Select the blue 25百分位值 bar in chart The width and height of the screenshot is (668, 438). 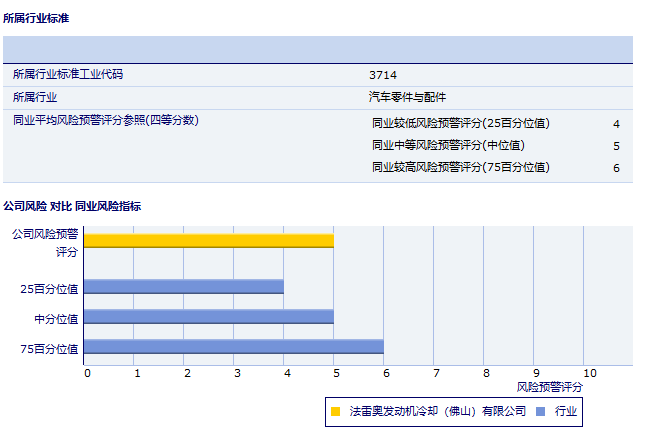(183, 287)
